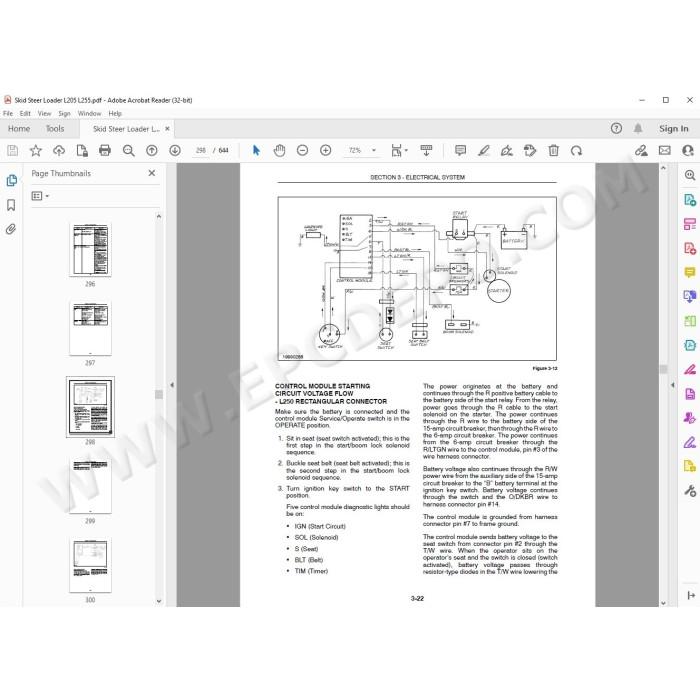Click the thumbnails panel scroll up arrow
The width and height of the screenshot is (700, 700).
(x=159, y=217)
